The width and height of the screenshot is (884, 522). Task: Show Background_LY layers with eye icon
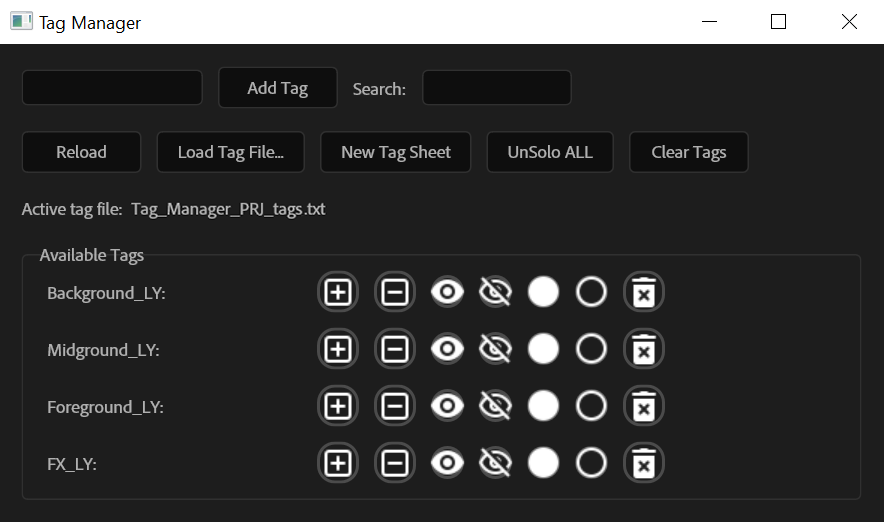[x=448, y=292]
